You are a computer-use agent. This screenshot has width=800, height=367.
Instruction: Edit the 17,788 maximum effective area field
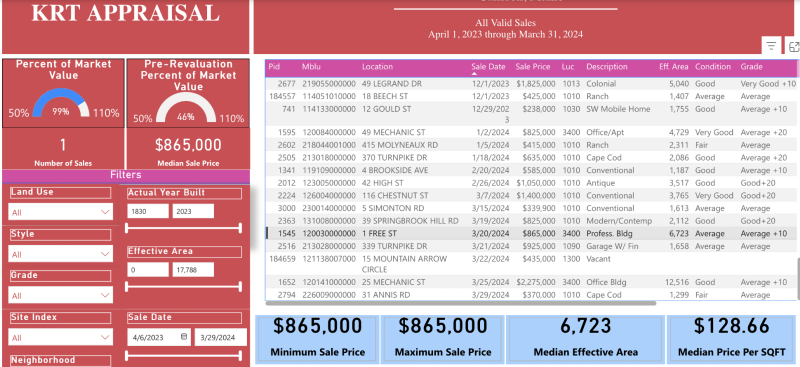point(193,270)
